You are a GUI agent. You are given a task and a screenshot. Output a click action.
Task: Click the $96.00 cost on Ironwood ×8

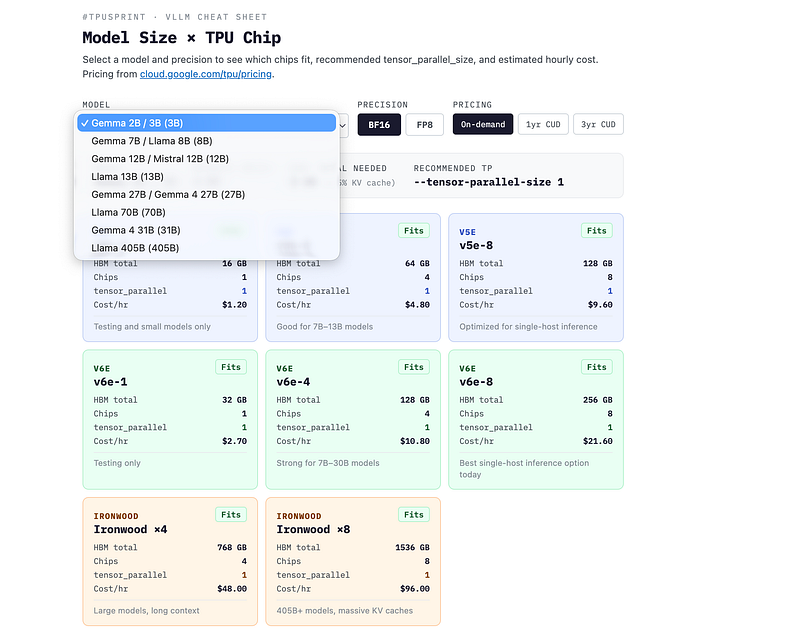[x=415, y=588]
